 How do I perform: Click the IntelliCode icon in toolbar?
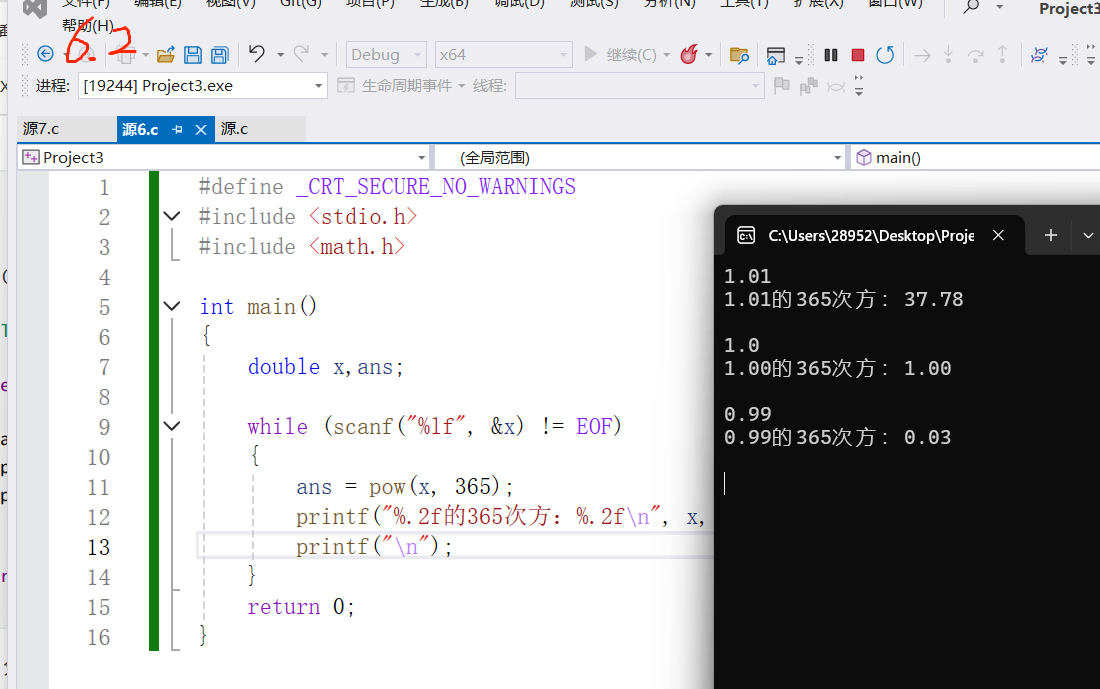[x=1039, y=55]
